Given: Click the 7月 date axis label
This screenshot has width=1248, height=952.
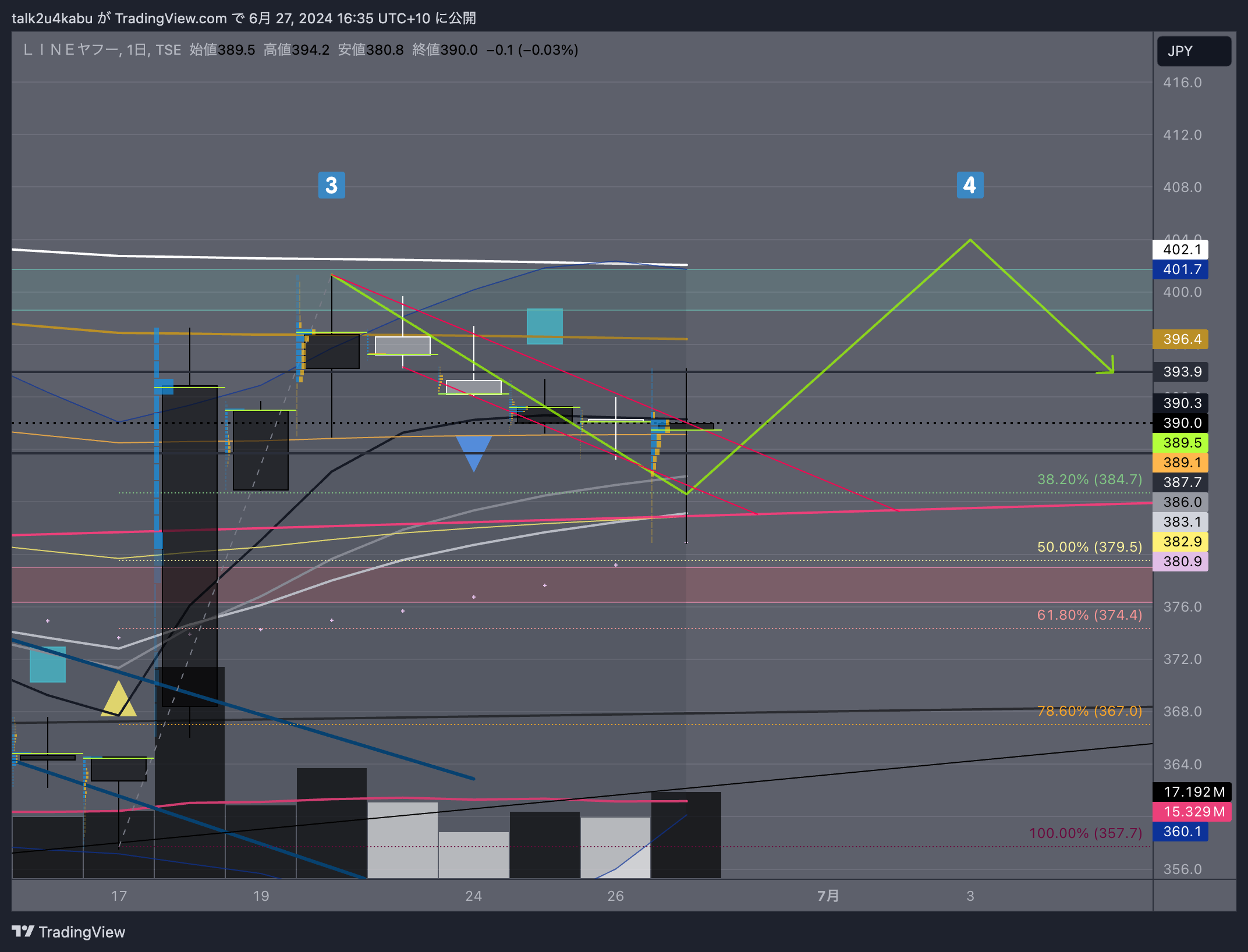Looking at the screenshot, I should [x=828, y=896].
